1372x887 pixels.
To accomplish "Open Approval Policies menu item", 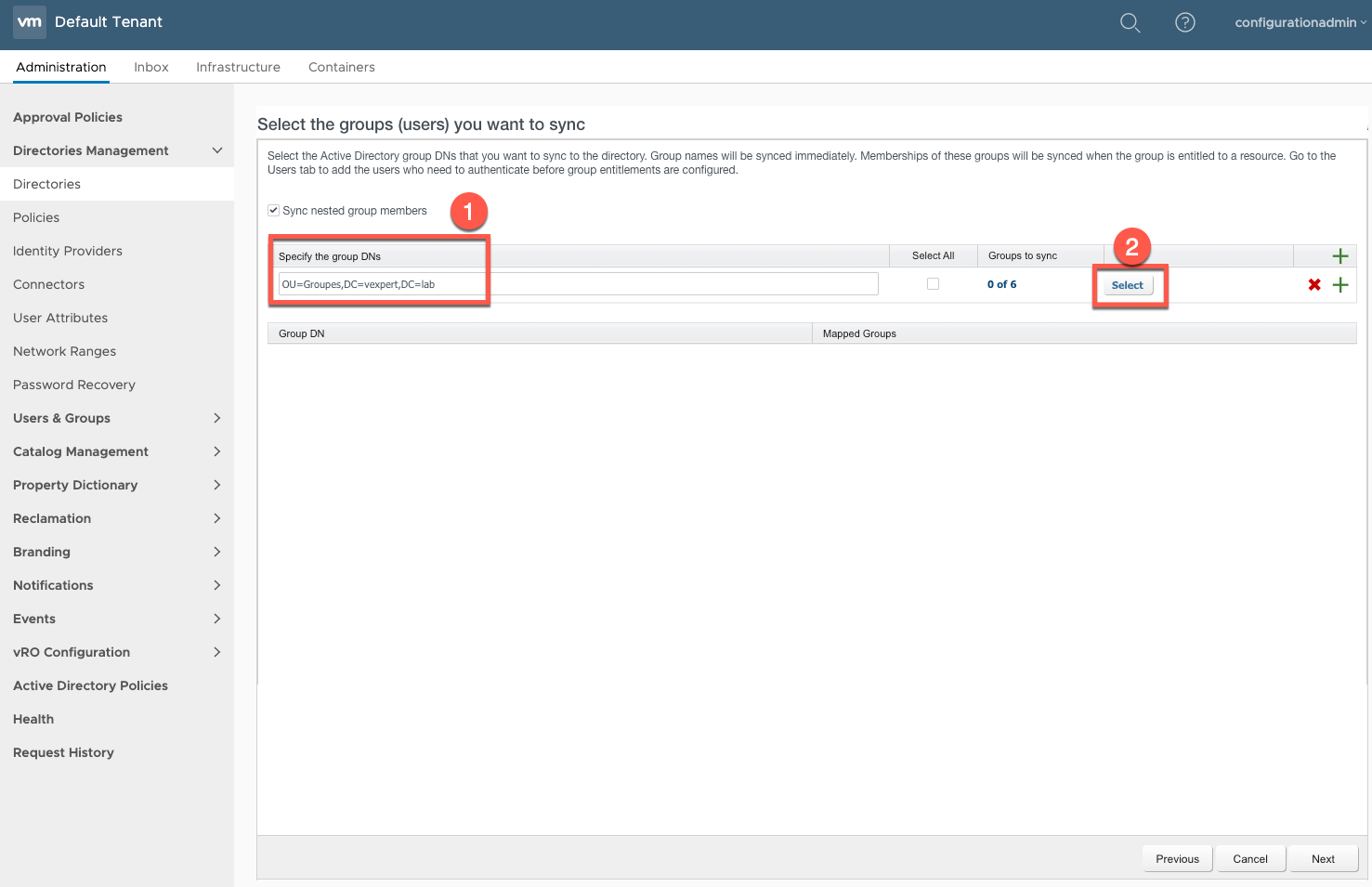I will pyautogui.click(x=68, y=117).
